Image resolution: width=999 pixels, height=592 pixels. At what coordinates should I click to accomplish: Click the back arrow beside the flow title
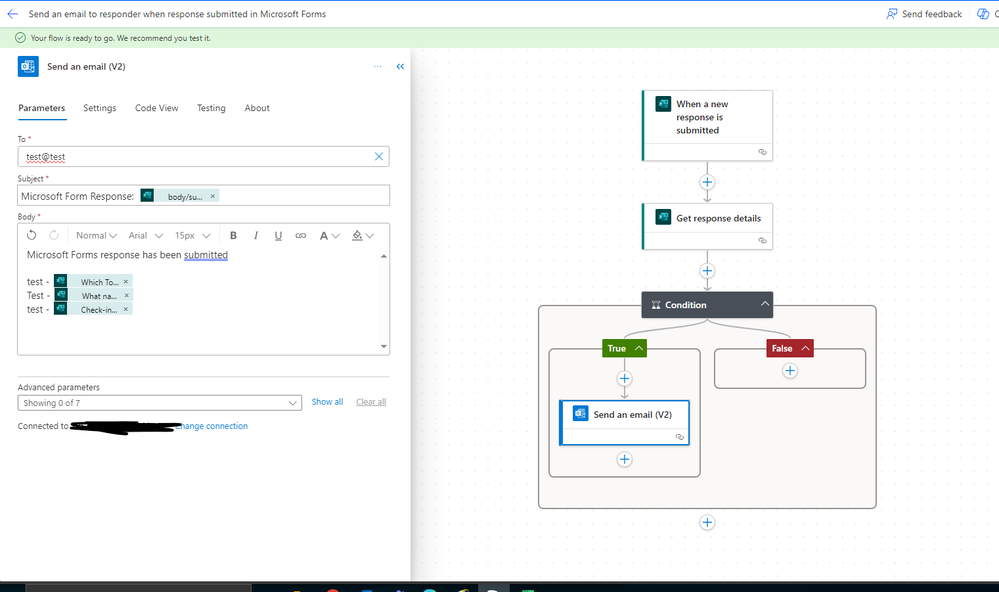pyautogui.click(x=12, y=13)
